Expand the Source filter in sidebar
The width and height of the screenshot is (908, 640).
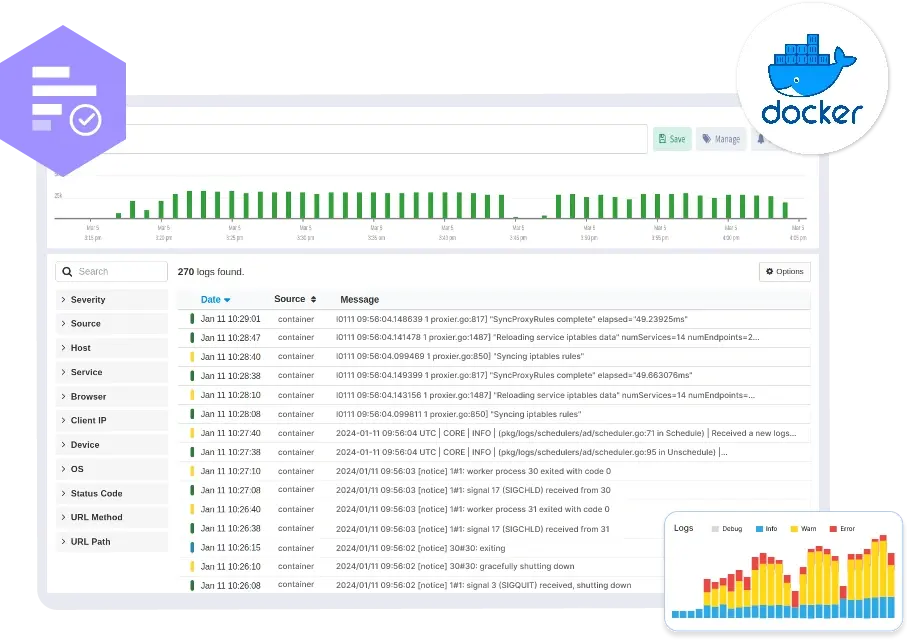coord(112,324)
